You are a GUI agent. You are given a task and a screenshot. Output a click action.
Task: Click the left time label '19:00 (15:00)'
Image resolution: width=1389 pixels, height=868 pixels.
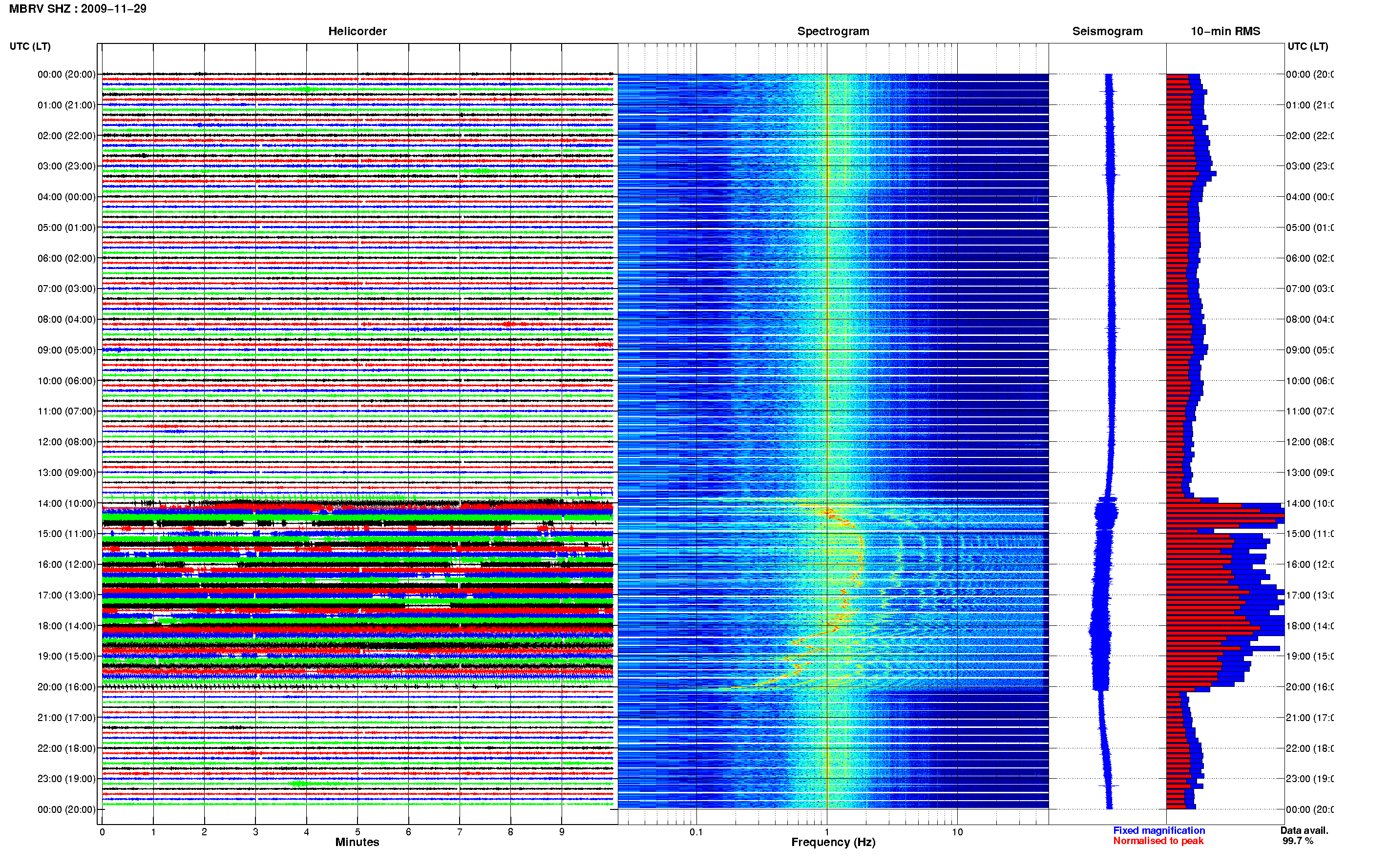coord(66,656)
